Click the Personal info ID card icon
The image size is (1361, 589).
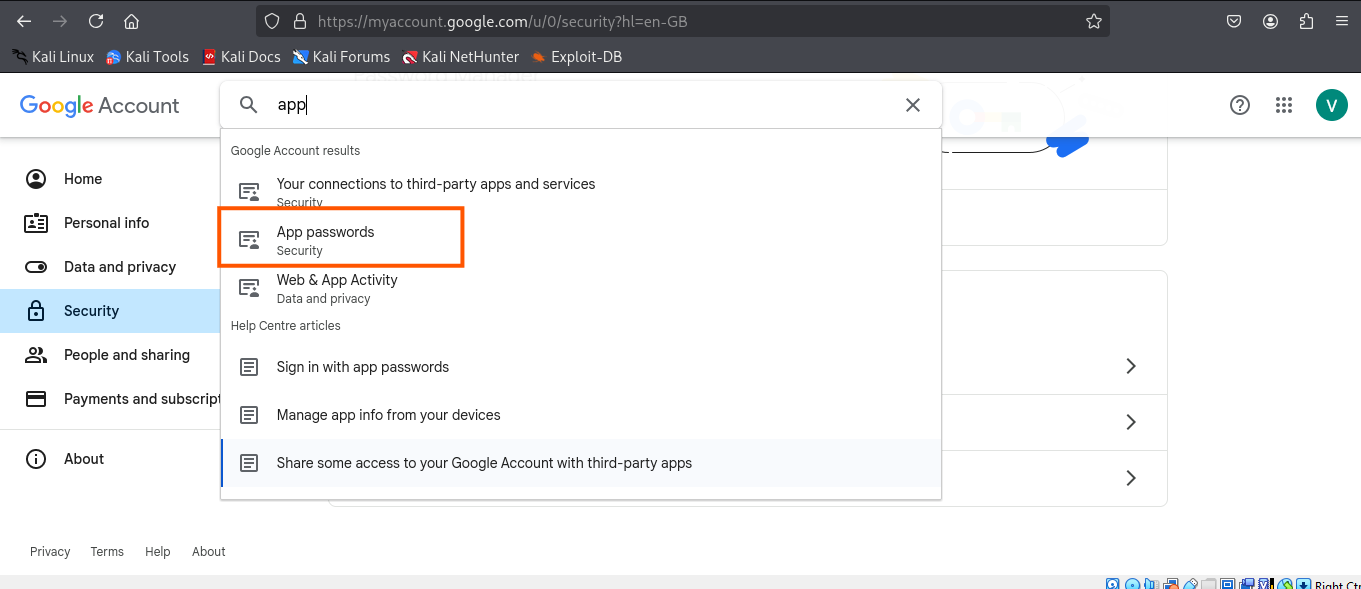pyautogui.click(x=36, y=223)
